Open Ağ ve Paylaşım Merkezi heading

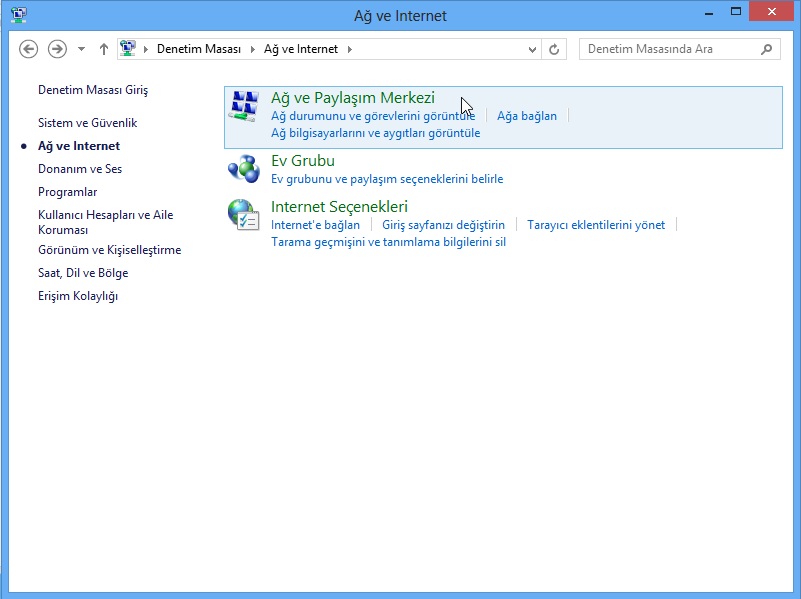click(352, 98)
